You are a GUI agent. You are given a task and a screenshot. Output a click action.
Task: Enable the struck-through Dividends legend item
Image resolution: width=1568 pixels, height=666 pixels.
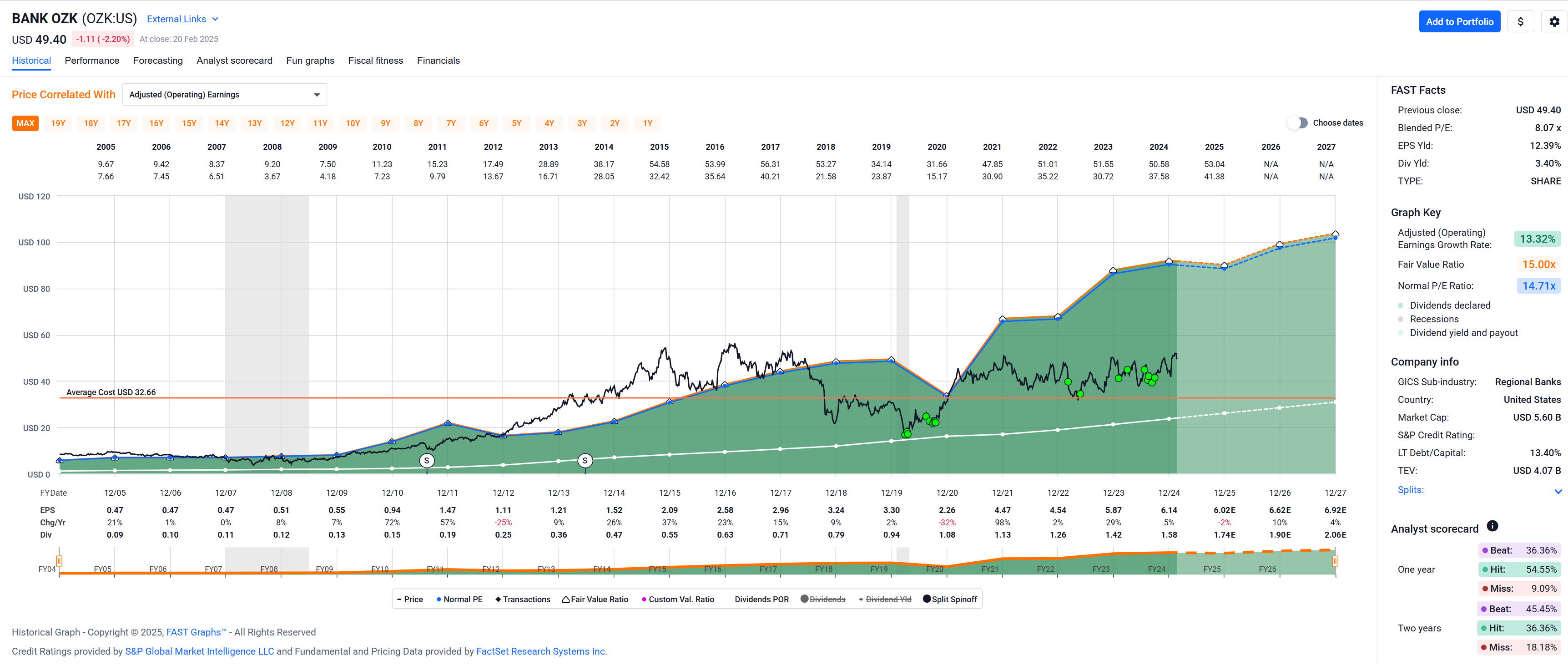click(822, 600)
